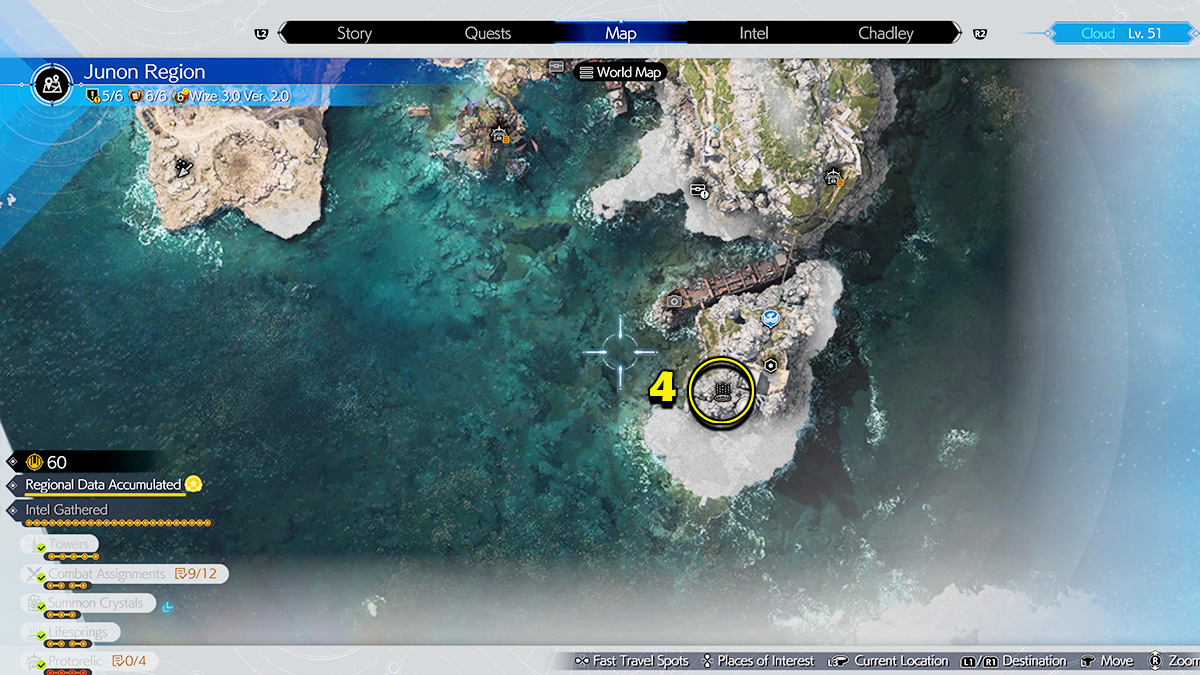This screenshot has height=675, width=1200.
Task: Switch to the Quests tab
Action: click(x=488, y=33)
